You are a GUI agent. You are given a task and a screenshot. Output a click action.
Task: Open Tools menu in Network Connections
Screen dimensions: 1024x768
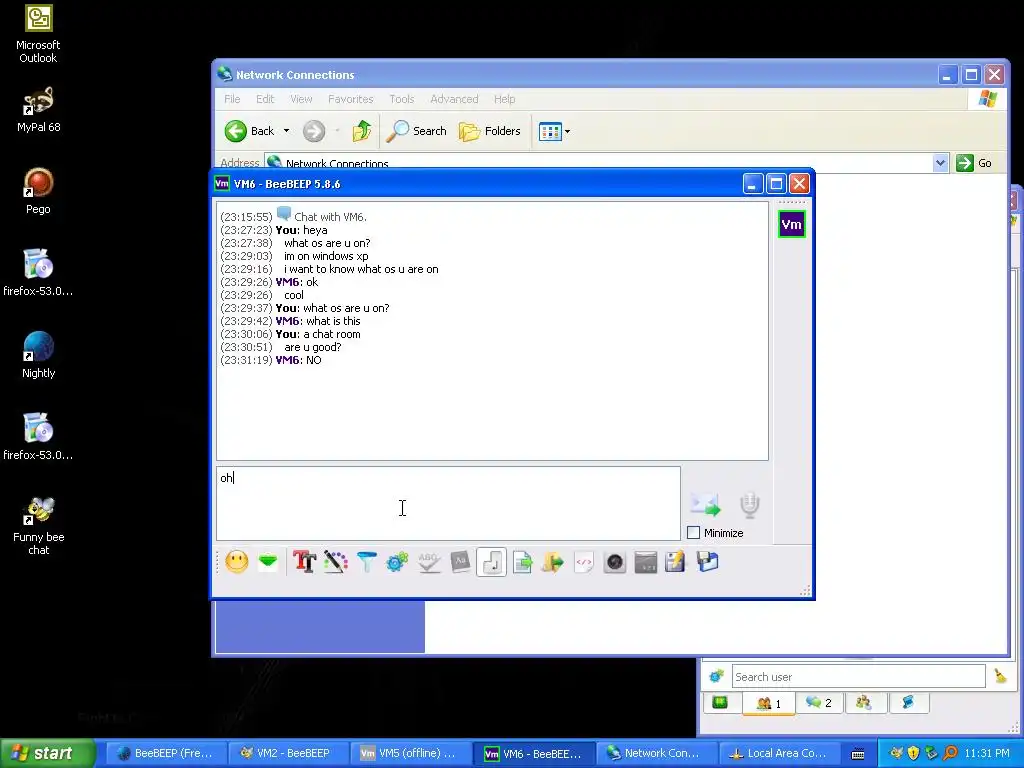point(402,99)
